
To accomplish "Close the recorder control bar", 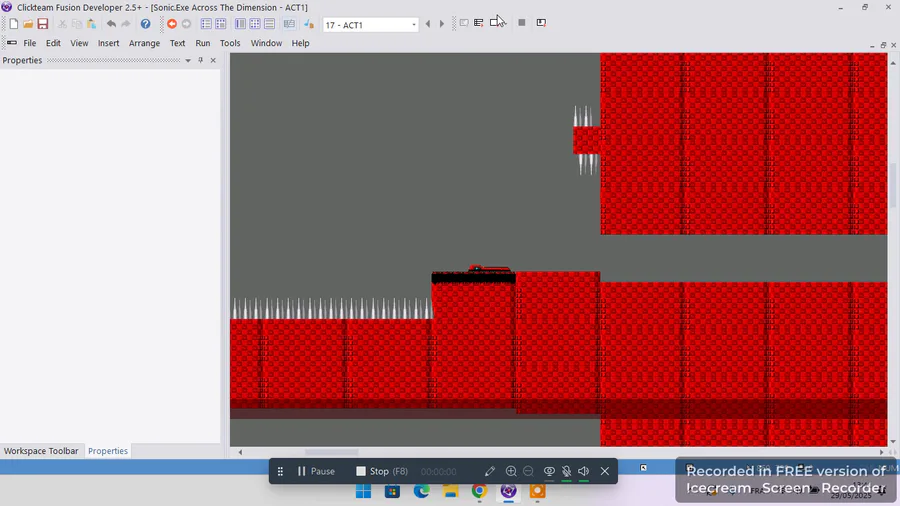I will 605,471.
